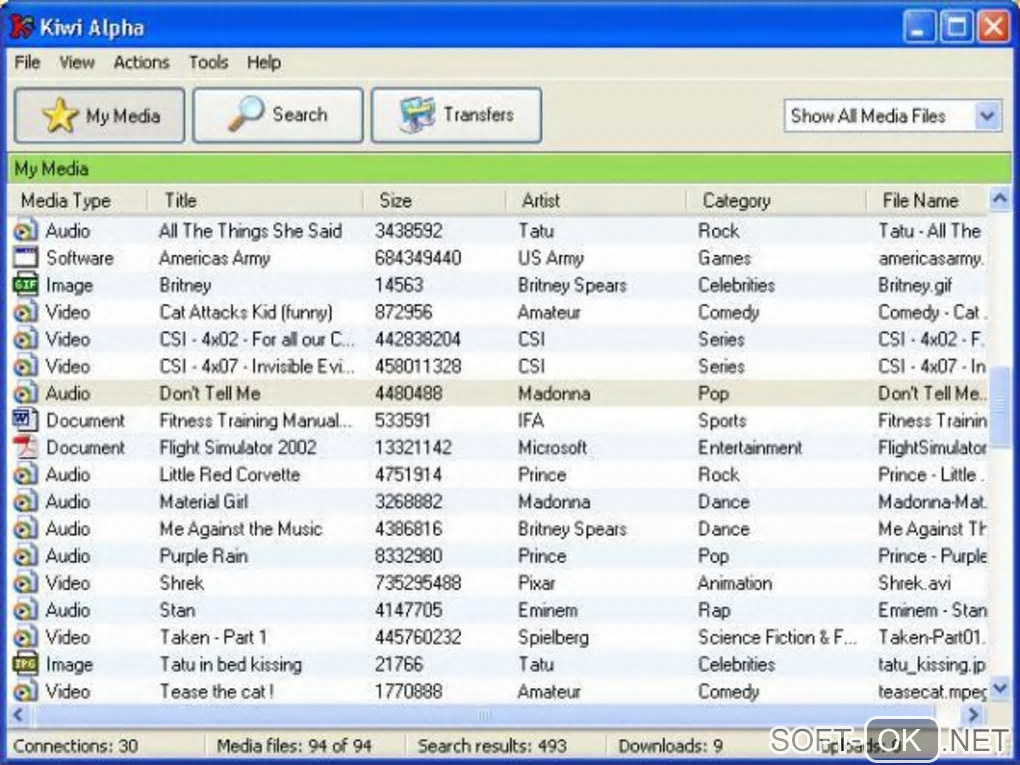Sort by Media Type column header
The height and width of the screenshot is (765, 1020).
[78, 200]
